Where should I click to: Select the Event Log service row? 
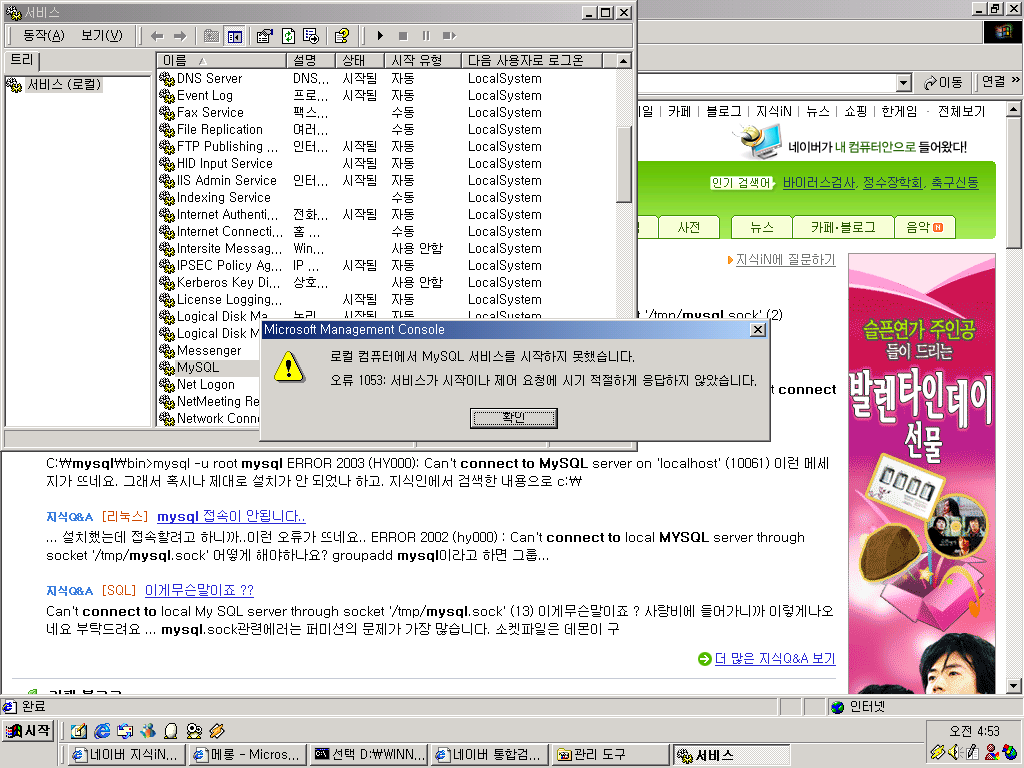pyautogui.click(x=387, y=95)
